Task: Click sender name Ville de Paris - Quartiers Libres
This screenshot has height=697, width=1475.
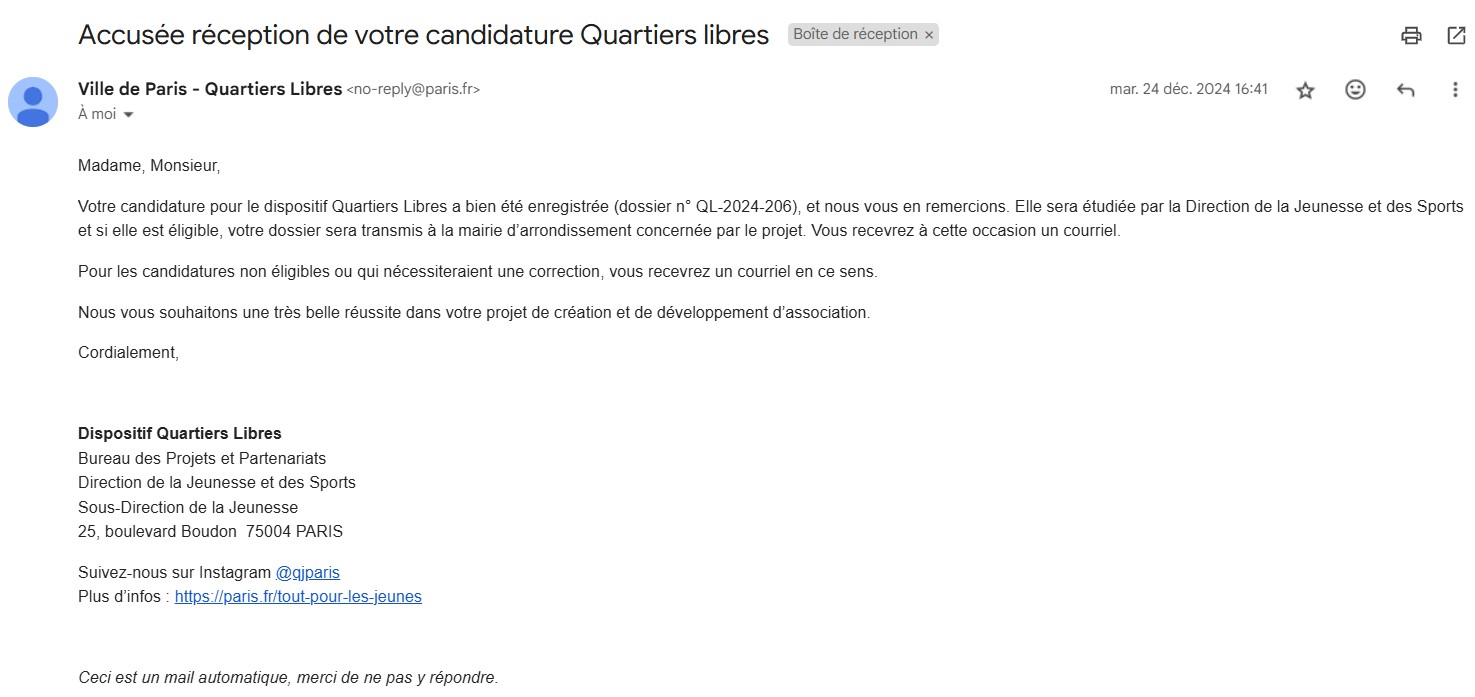Action: 210,89
